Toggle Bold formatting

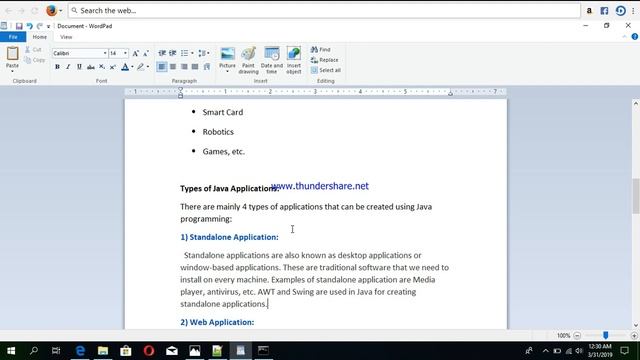(x=57, y=67)
